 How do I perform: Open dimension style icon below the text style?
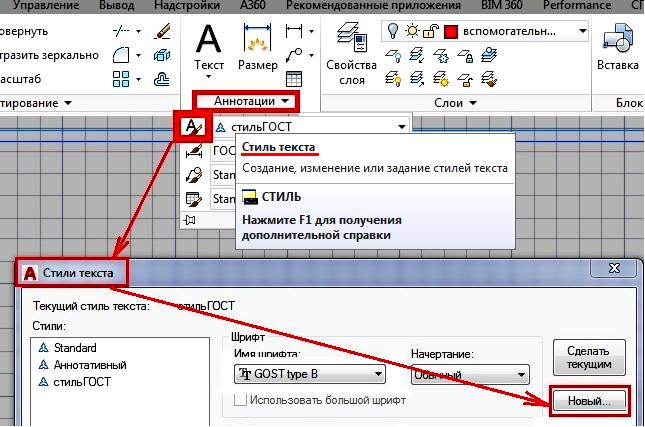point(194,151)
